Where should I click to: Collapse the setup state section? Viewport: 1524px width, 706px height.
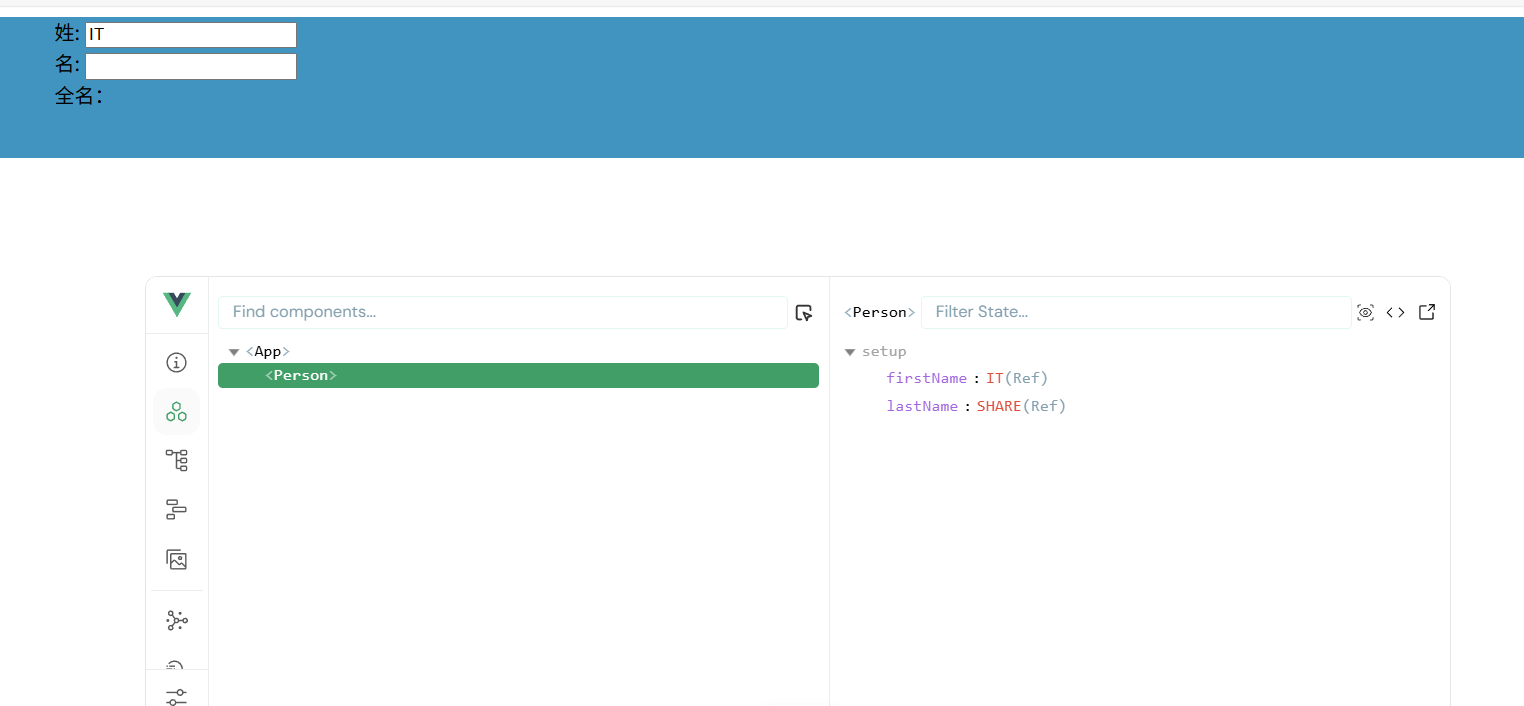850,352
